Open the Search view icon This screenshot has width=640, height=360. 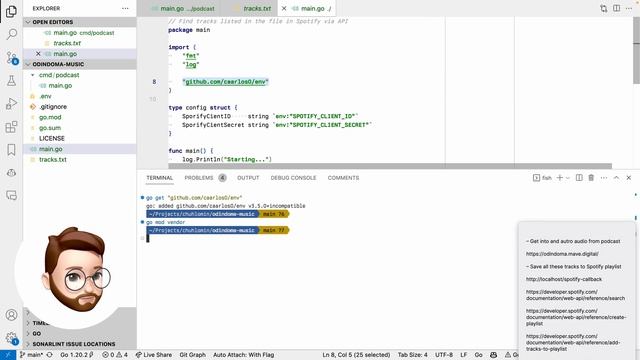coord(11,34)
